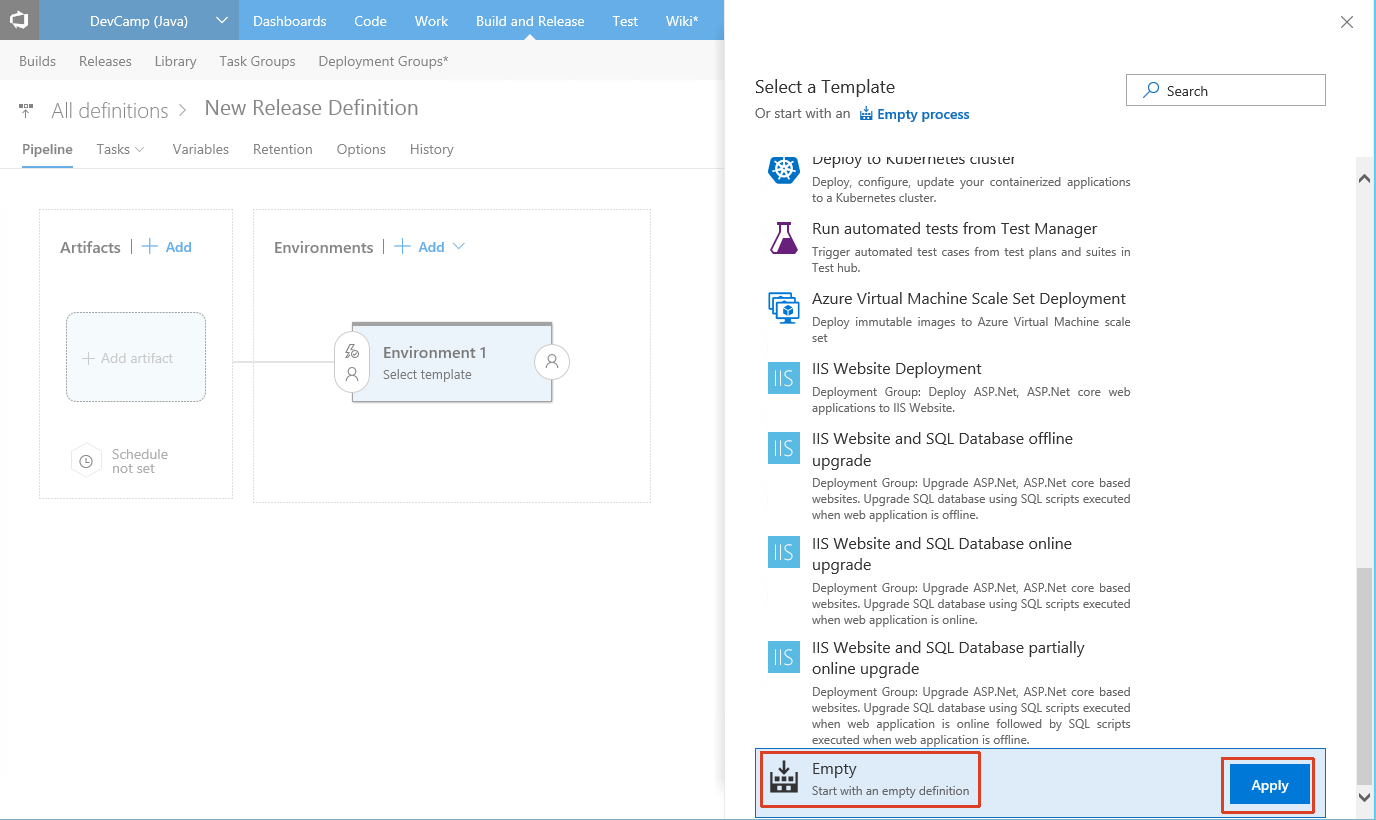Select the Test Manager flask icon

pos(784,238)
